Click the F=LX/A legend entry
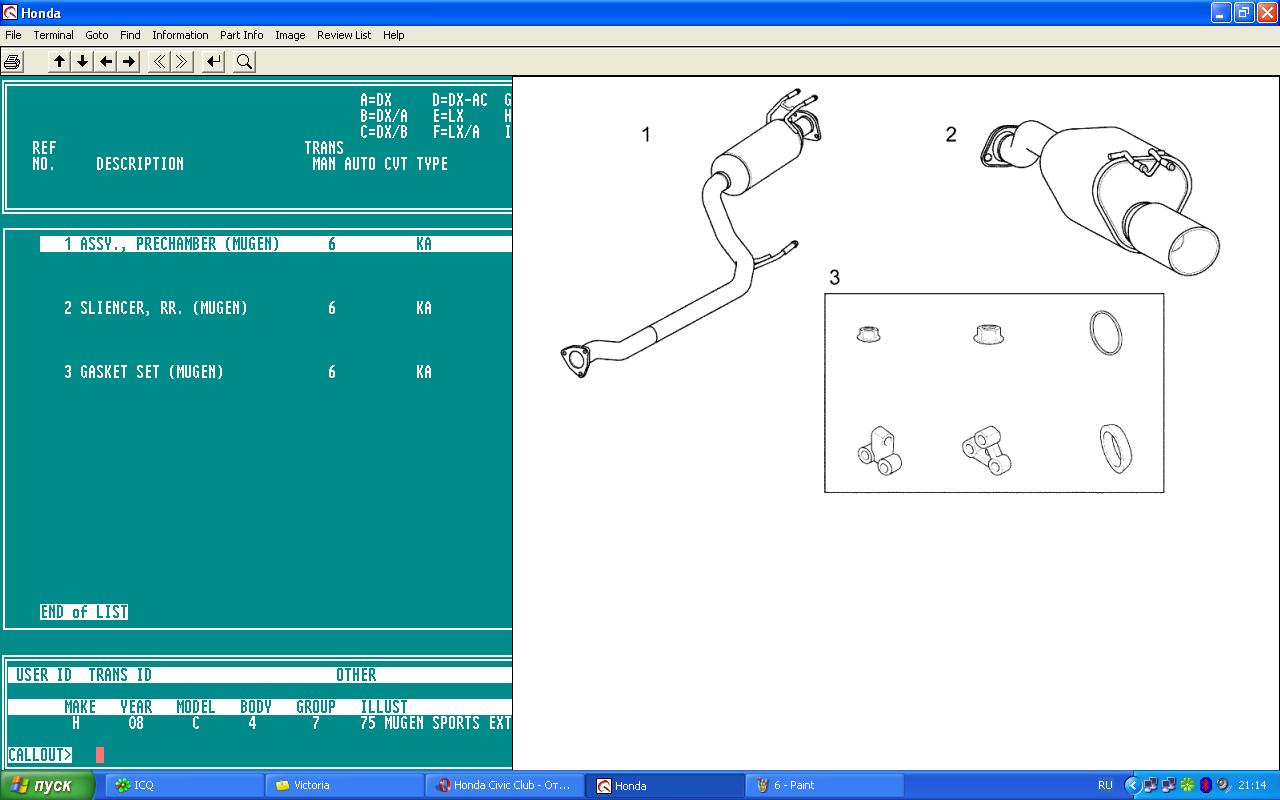 456,132
